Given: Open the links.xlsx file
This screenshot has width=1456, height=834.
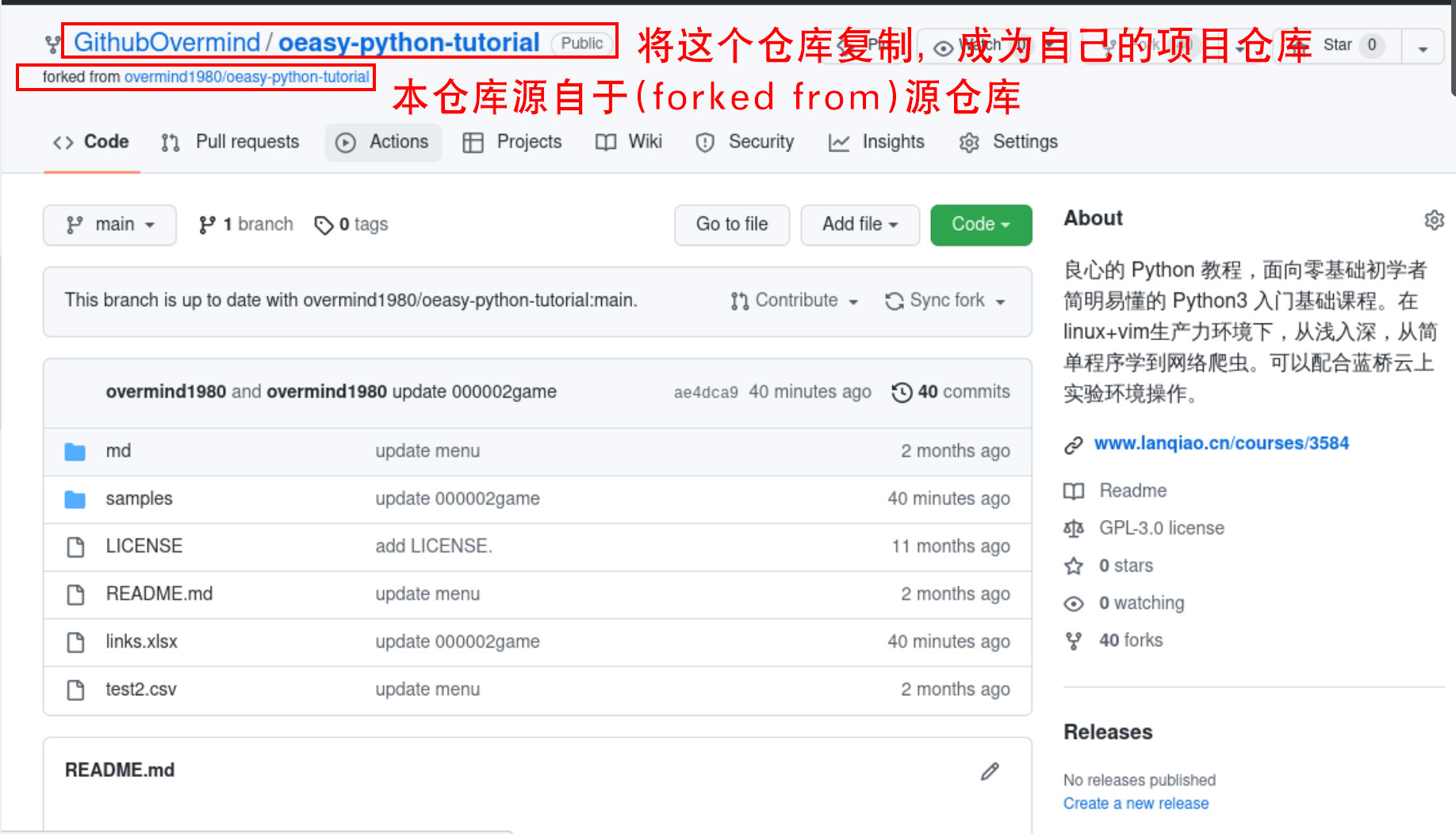Looking at the screenshot, I should [x=141, y=641].
